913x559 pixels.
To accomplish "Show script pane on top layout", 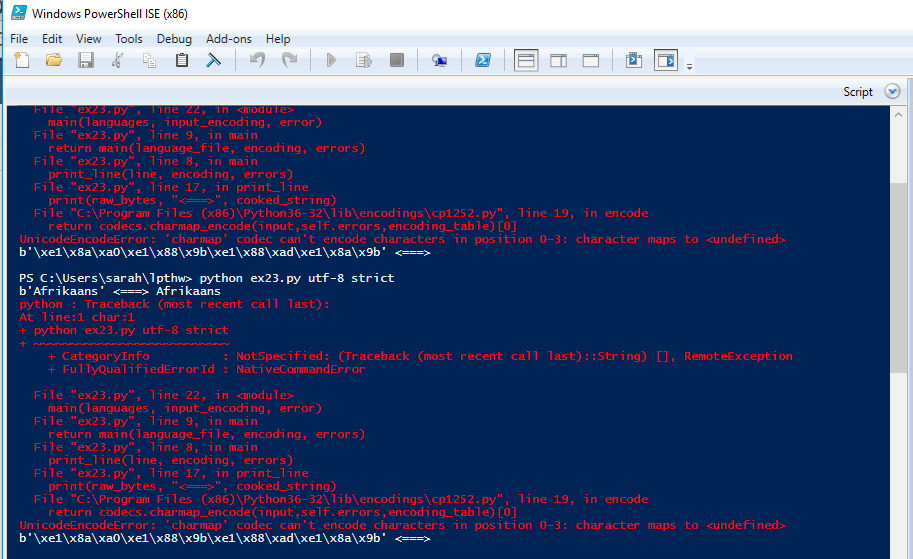I will click(526, 61).
